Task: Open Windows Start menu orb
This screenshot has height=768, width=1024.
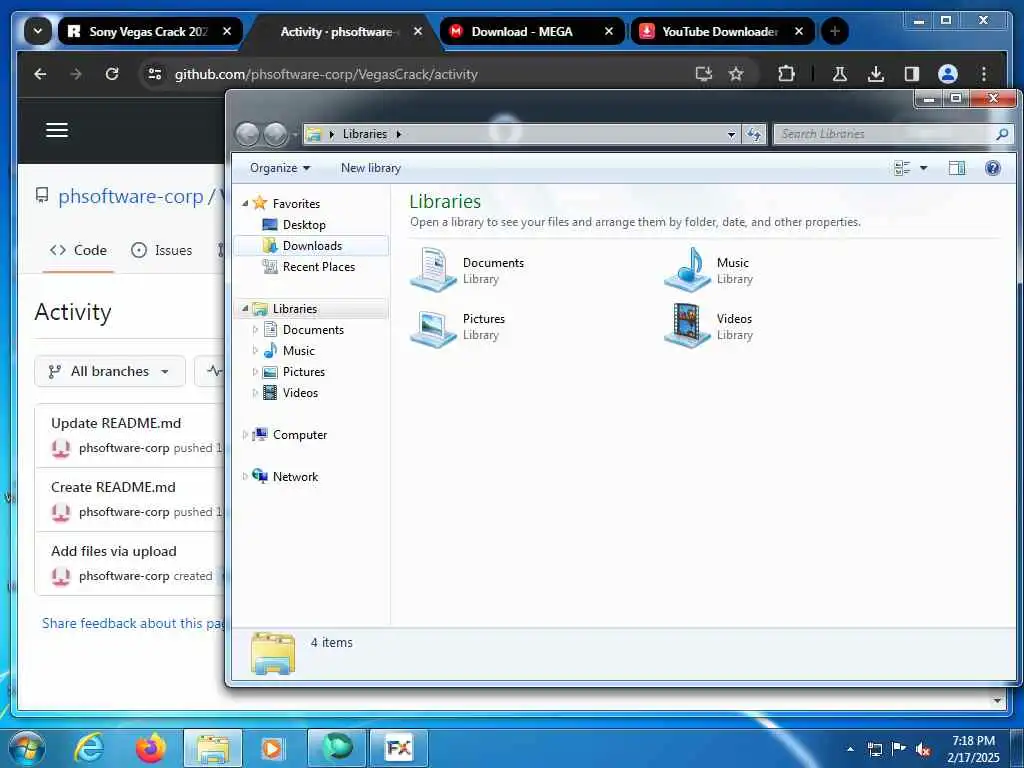Action: pos(26,747)
